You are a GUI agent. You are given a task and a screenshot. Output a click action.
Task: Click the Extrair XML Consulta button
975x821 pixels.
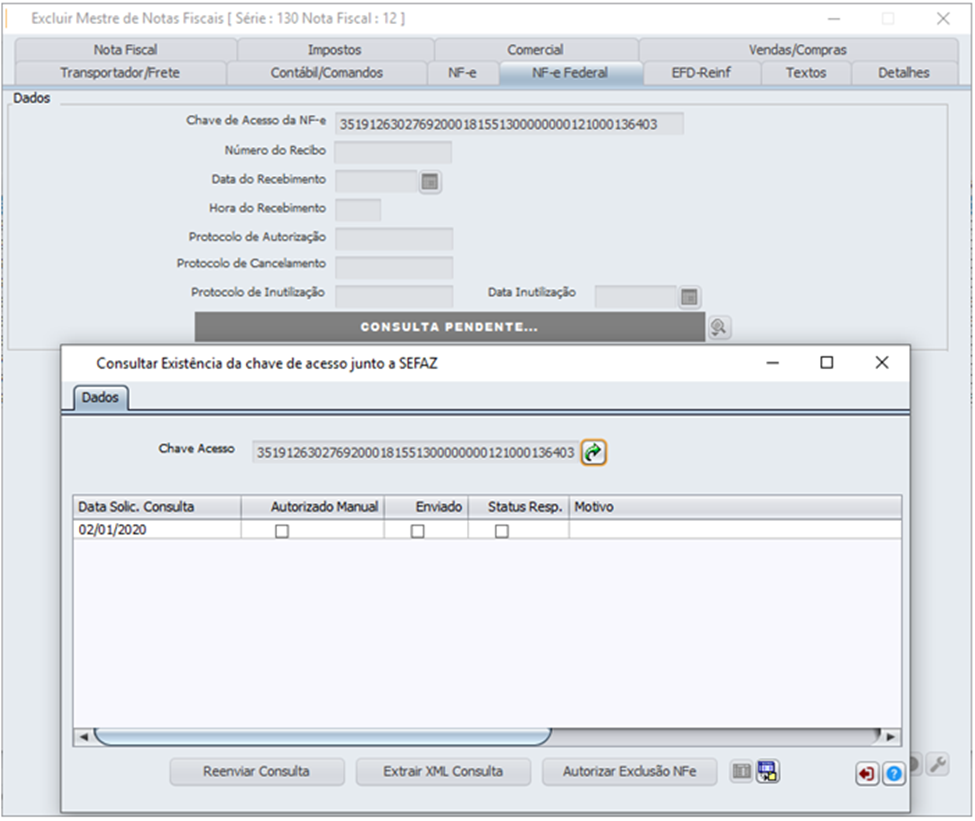443,772
